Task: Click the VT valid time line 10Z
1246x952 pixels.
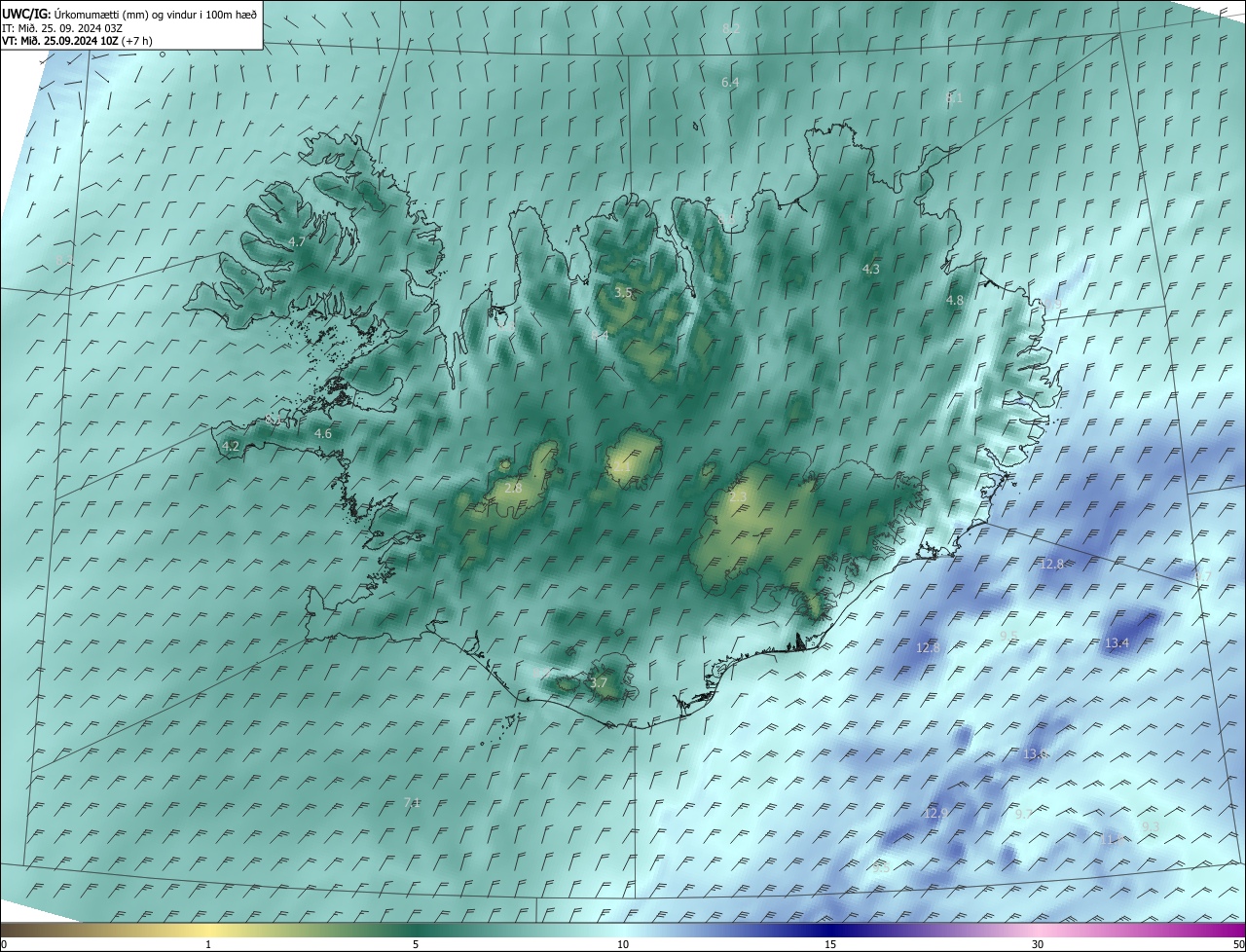Action: click(77, 41)
